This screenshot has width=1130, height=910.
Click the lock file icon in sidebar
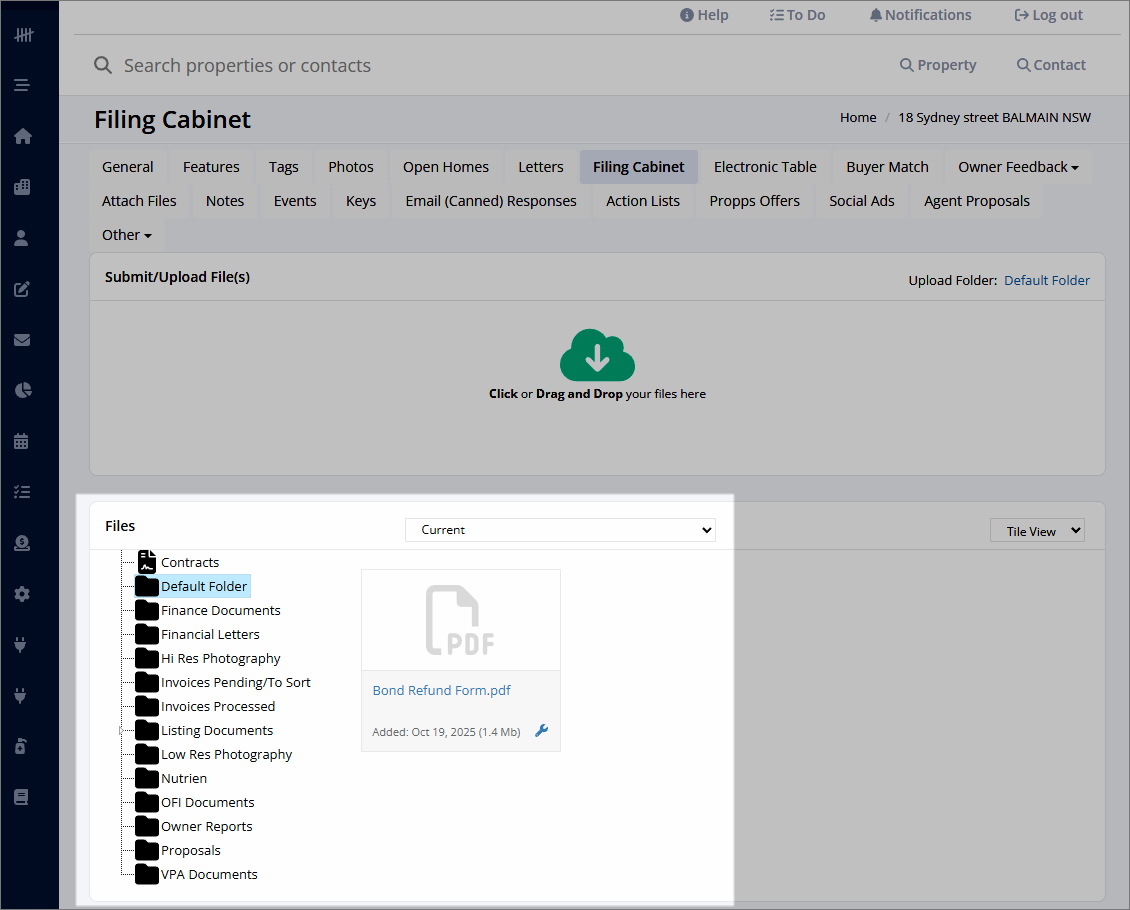pos(21,746)
